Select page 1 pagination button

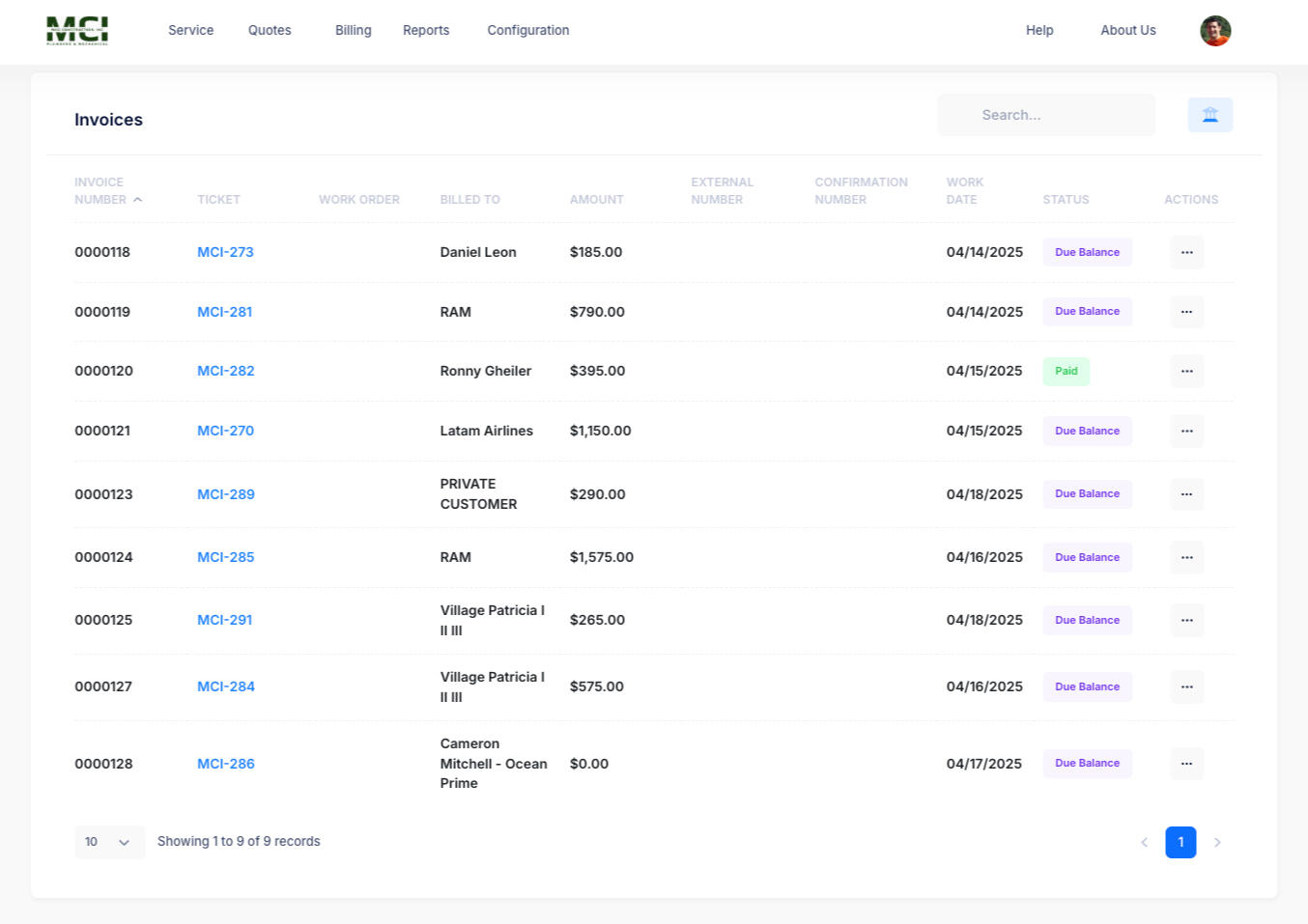coord(1180,842)
